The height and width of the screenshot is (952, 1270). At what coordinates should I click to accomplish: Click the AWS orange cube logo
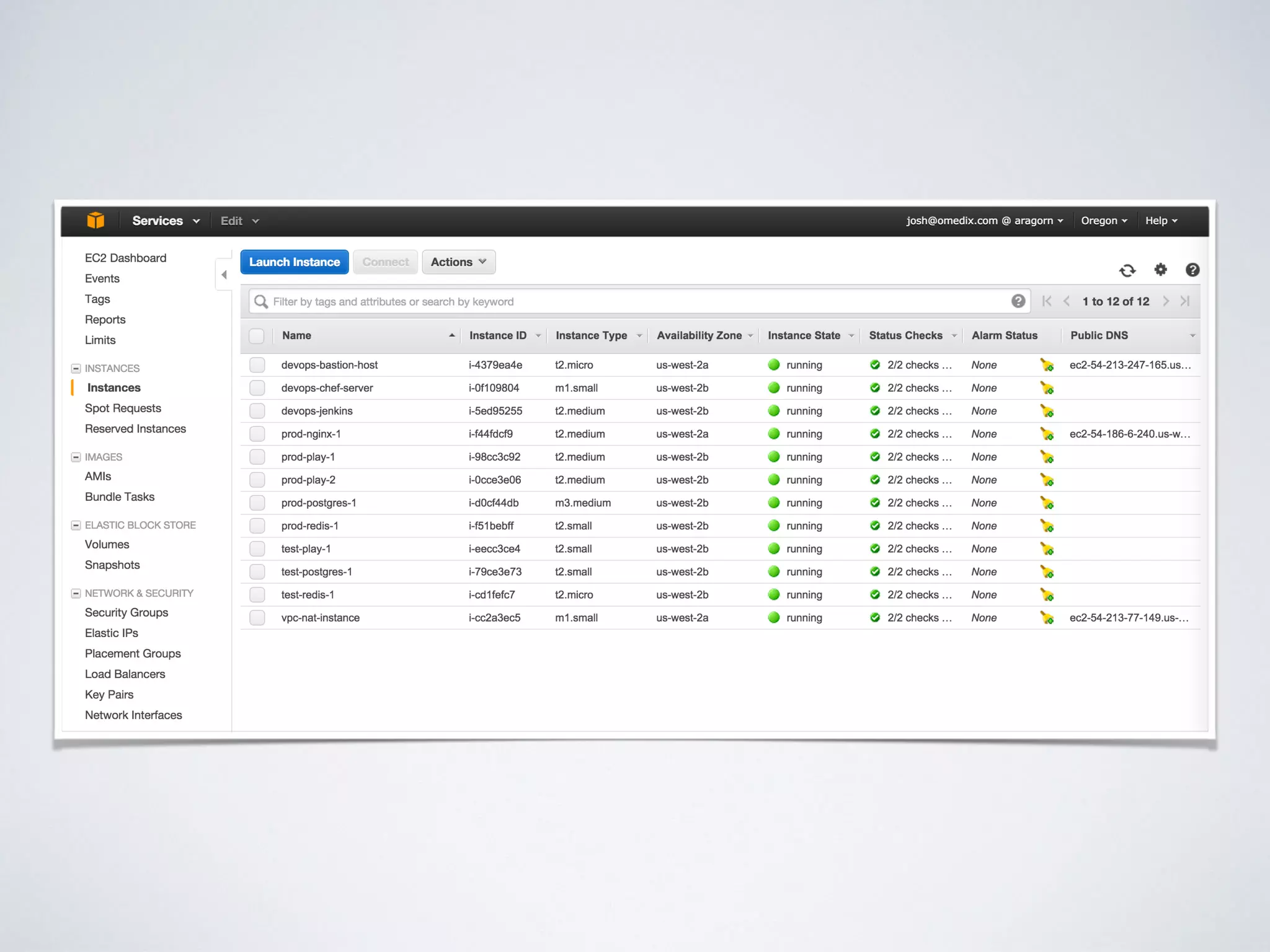(95, 220)
